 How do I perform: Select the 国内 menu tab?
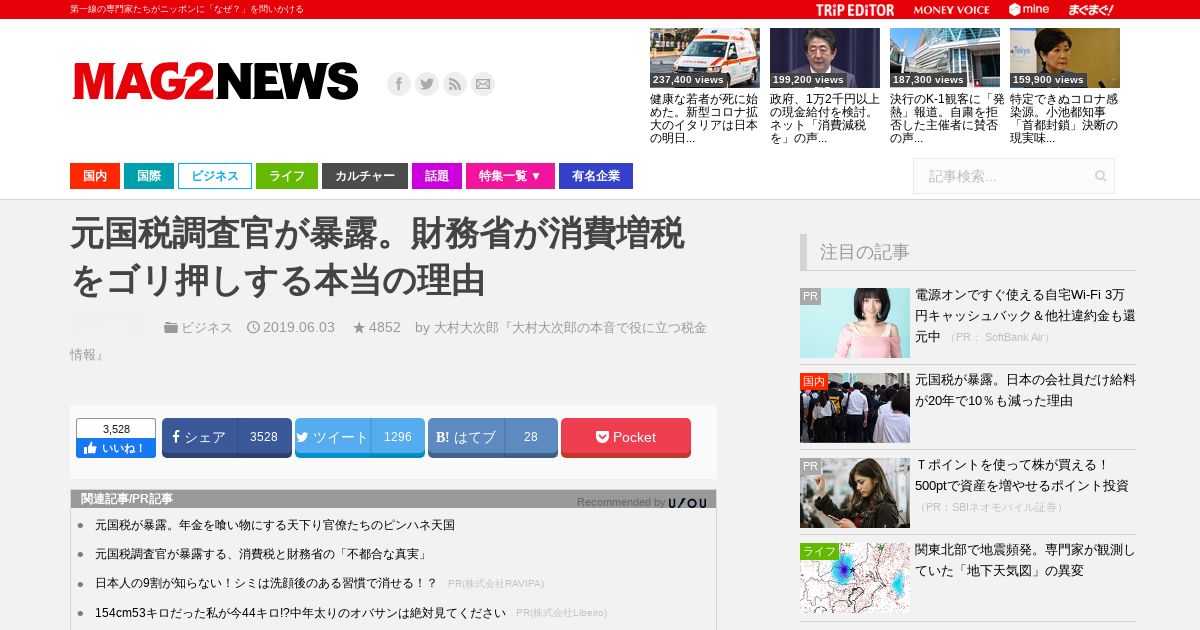click(95, 176)
